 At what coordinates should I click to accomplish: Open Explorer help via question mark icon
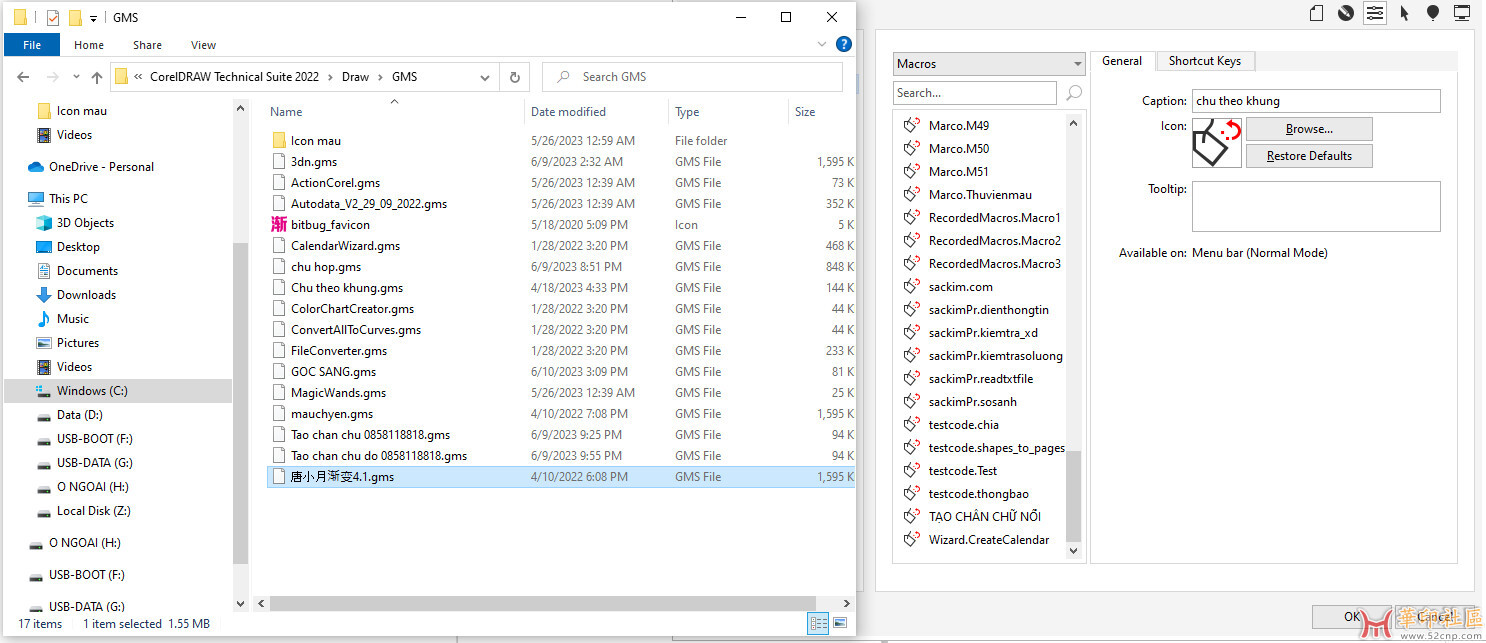coord(843,44)
